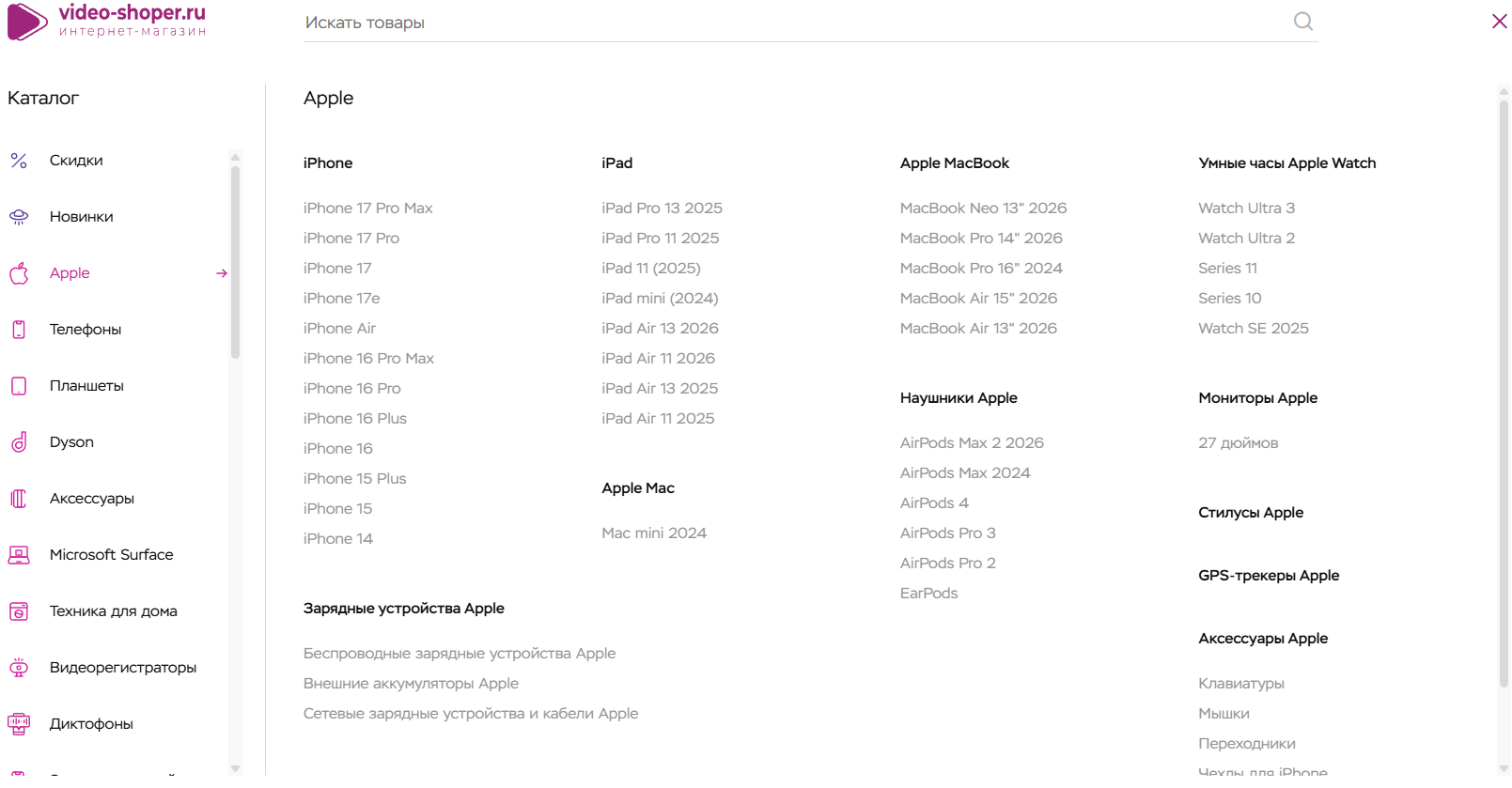Image resolution: width=1512 pixels, height=788 pixels.
Task: Open the Скидки percent icon
Action: tap(19, 161)
